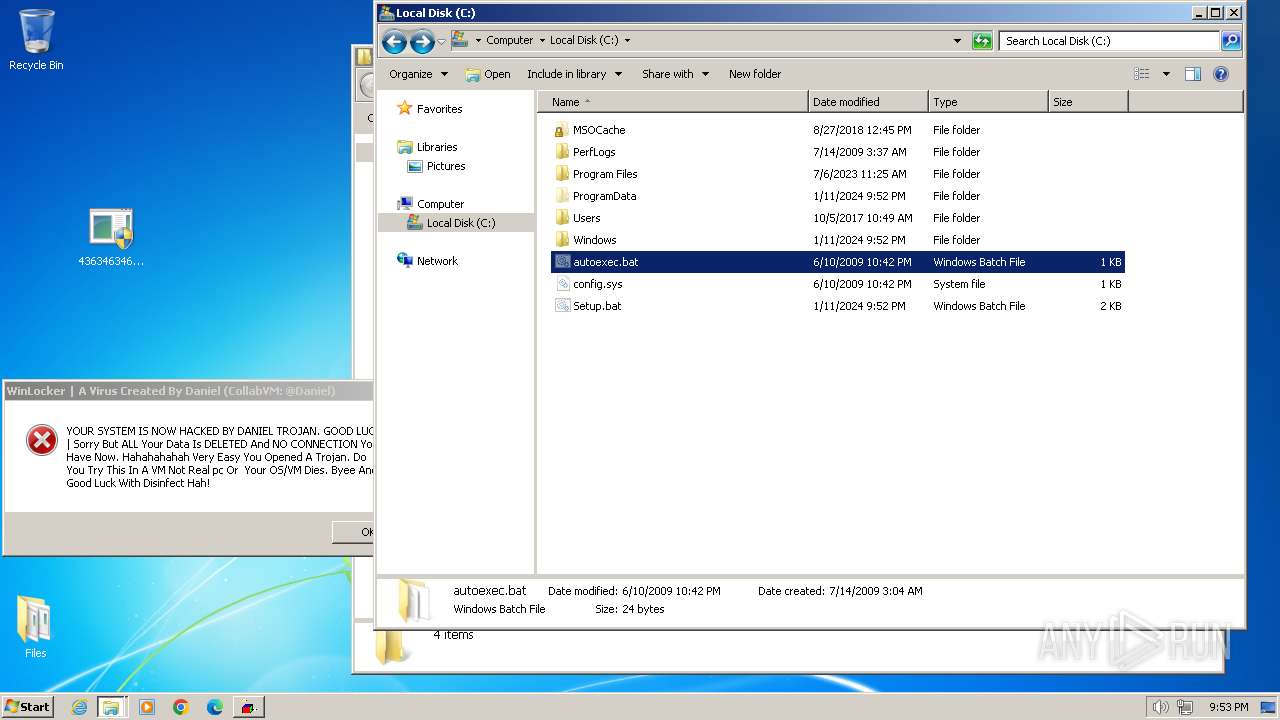Expand the arrow after Computer in breadcrumb
This screenshot has width=1280, height=720.
point(542,41)
